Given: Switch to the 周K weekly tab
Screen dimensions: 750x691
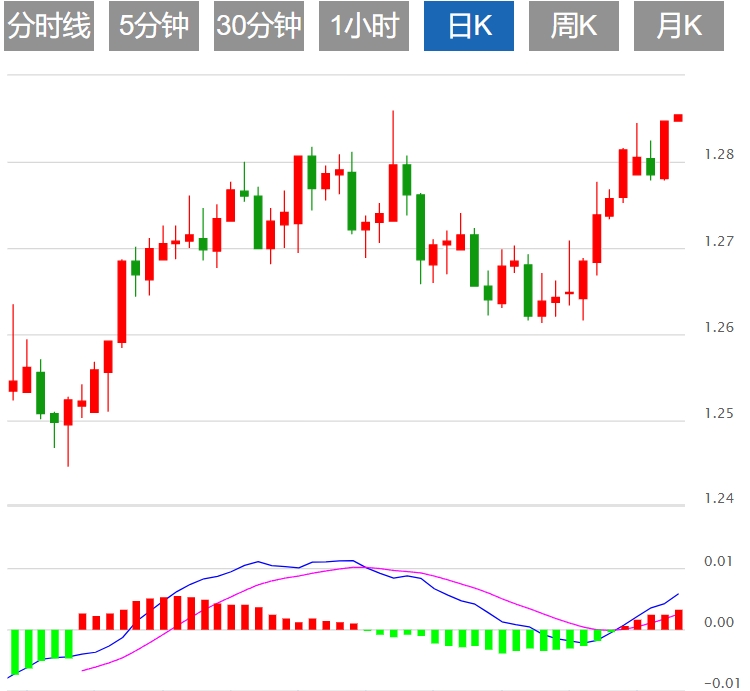Looking at the screenshot, I should (574, 26).
